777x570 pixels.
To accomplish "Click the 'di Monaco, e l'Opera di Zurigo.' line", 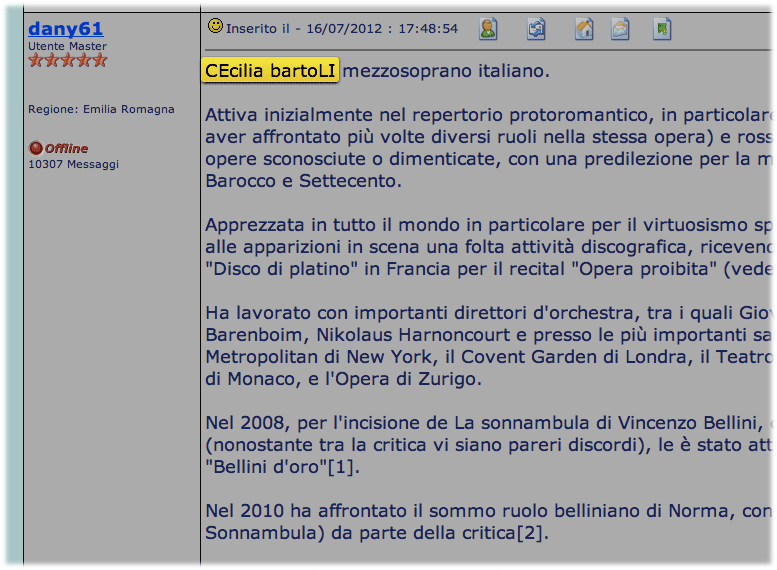I will pos(343,379).
